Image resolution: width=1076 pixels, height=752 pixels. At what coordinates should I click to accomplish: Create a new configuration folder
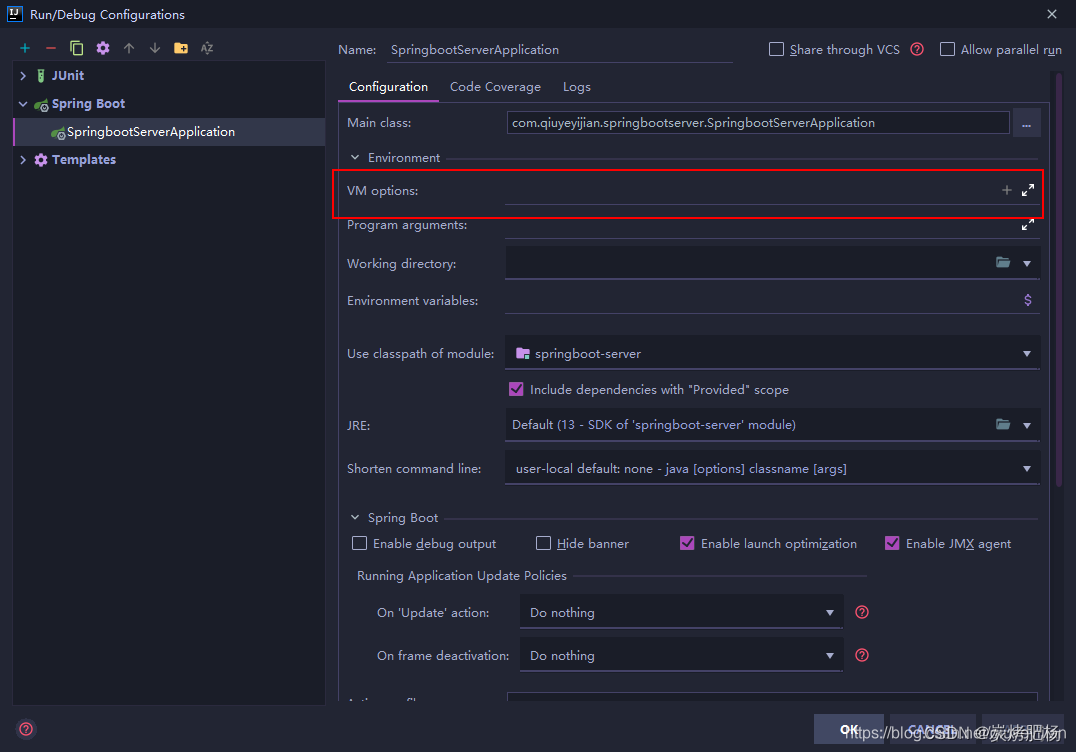click(x=180, y=47)
